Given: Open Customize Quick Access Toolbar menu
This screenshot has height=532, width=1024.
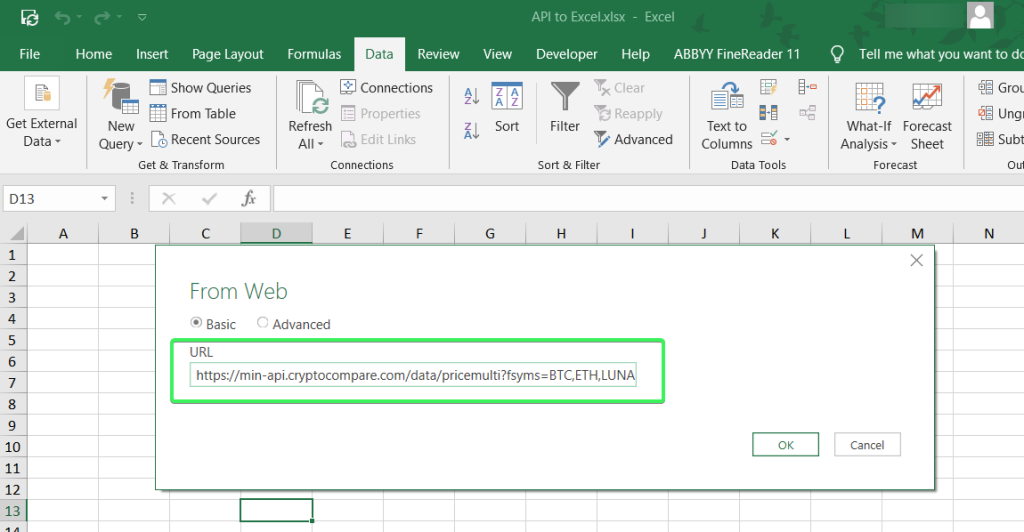Looking at the screenshot, I should point(142,18).
